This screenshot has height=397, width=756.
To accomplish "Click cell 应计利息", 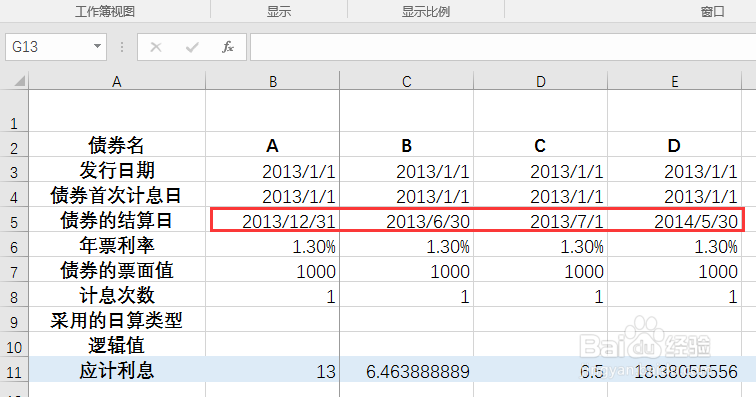I will 117,370.
